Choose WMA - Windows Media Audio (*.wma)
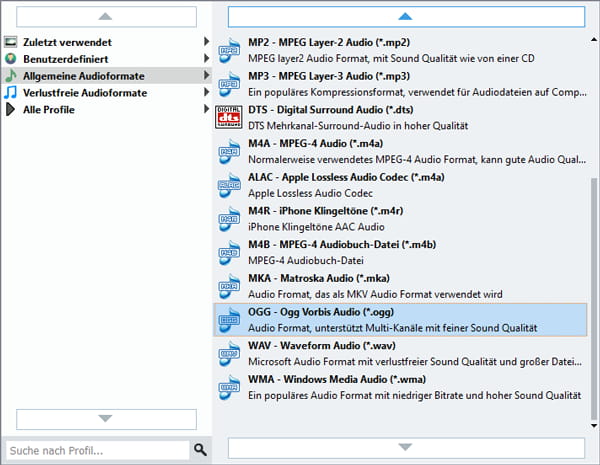Screen dimensions: 600x465 (400, 387)
